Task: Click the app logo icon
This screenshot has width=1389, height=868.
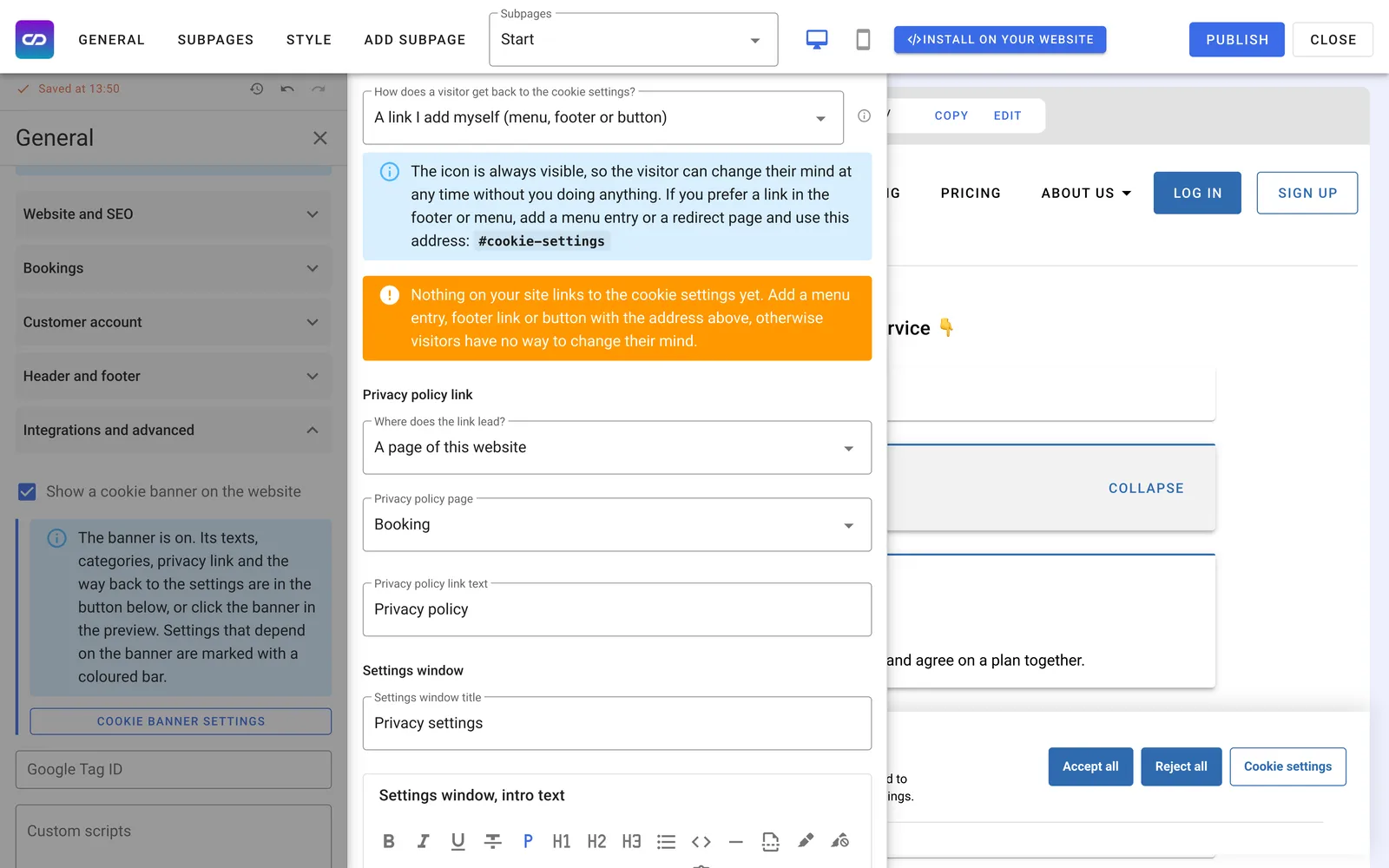Action: (x=35, y=40)
